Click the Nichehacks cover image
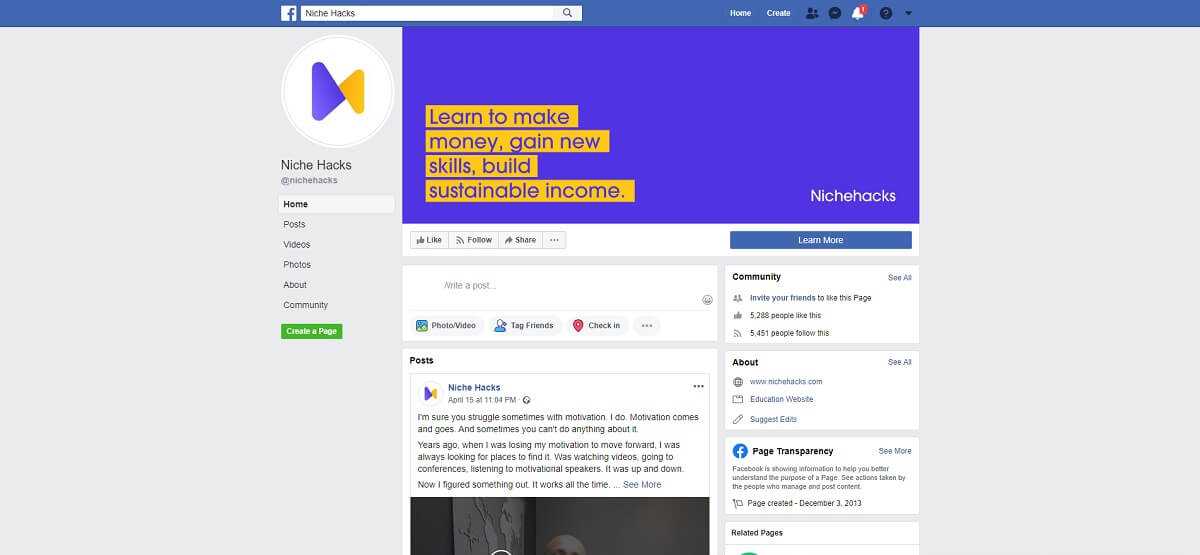Image resolution: width=1200 pixels, height=555 pixels. [661, 125]
